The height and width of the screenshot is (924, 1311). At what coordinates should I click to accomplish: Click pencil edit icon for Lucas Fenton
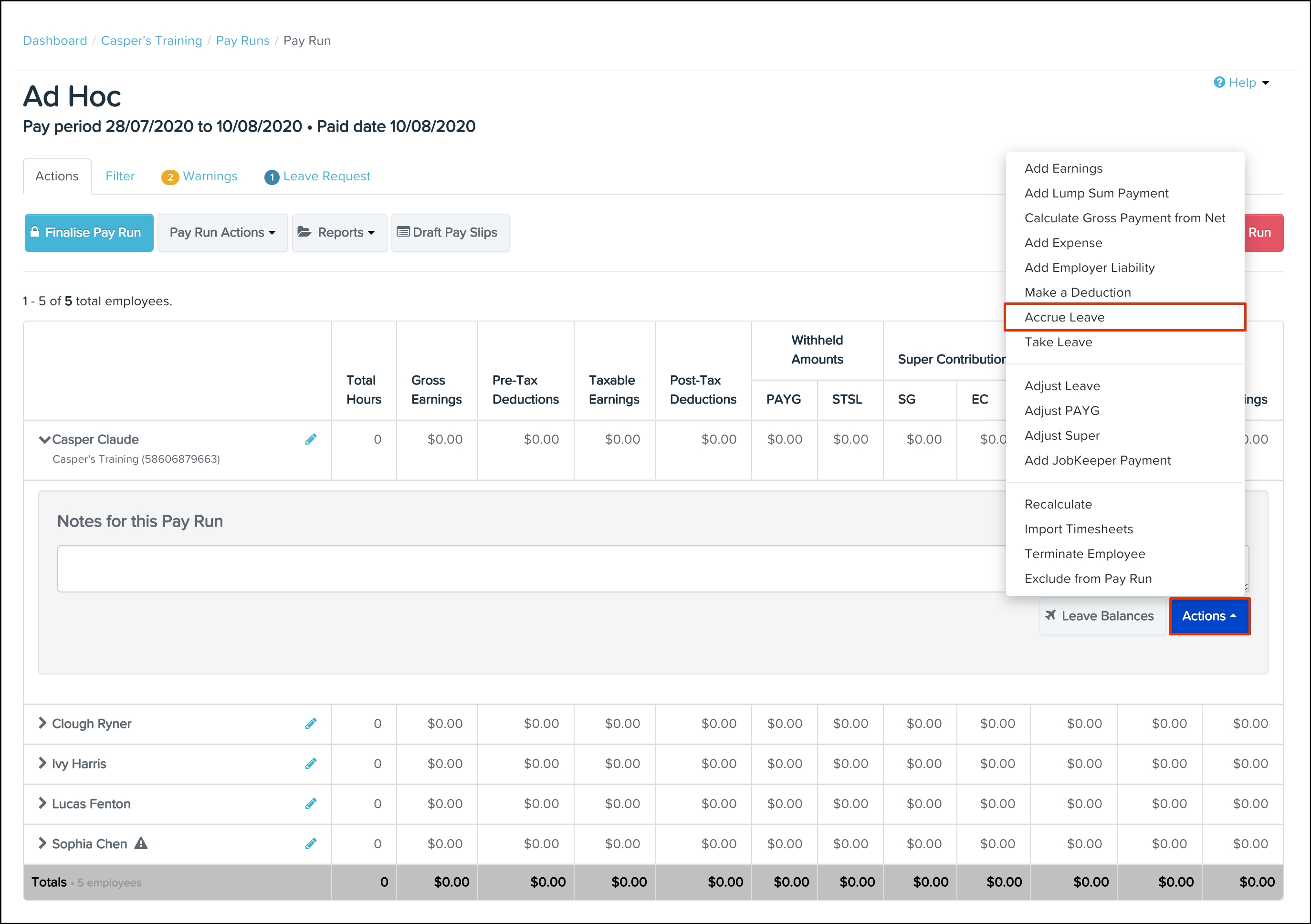tap(311, 804)
